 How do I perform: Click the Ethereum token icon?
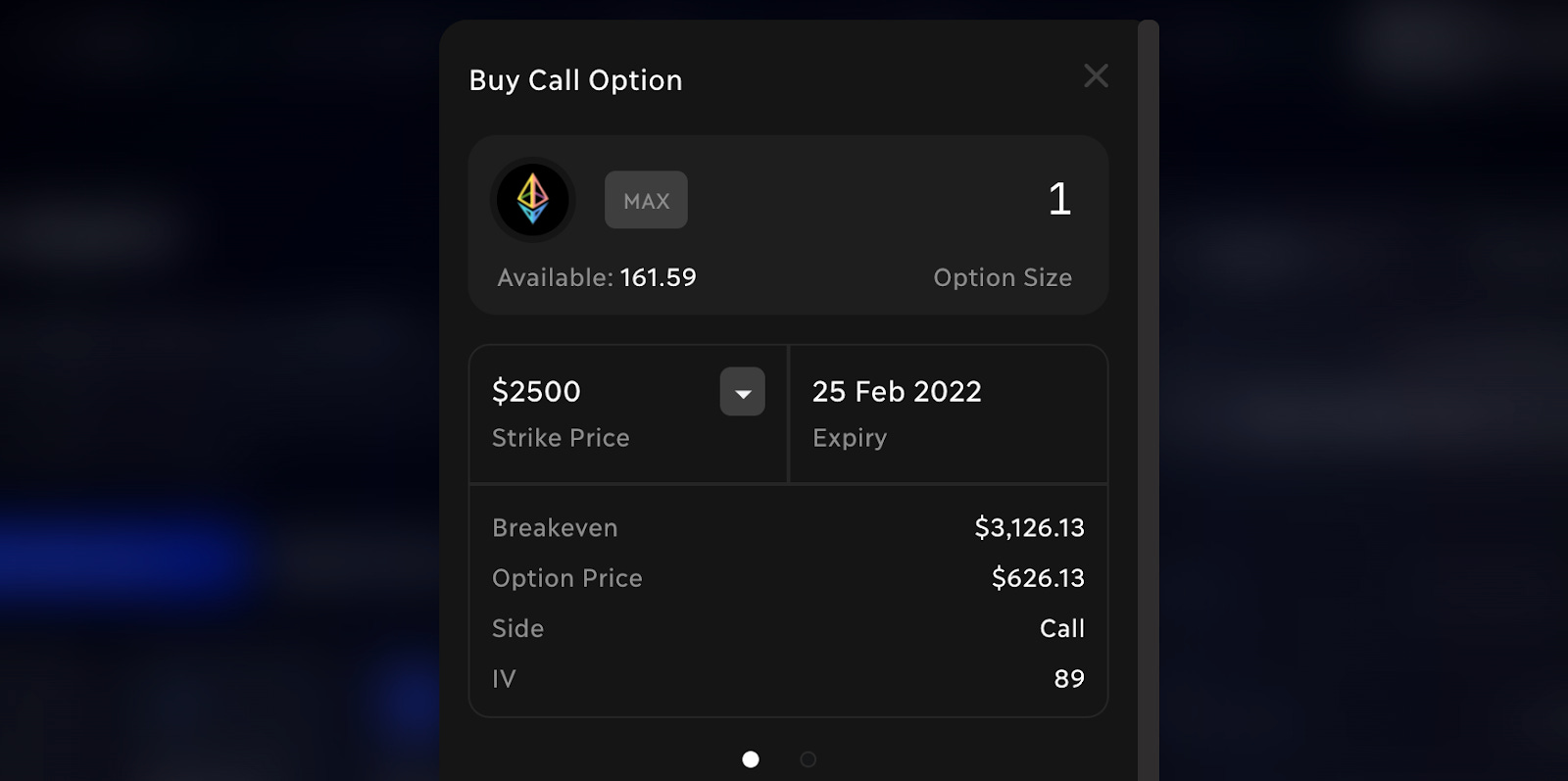click(x=533, y=200)
